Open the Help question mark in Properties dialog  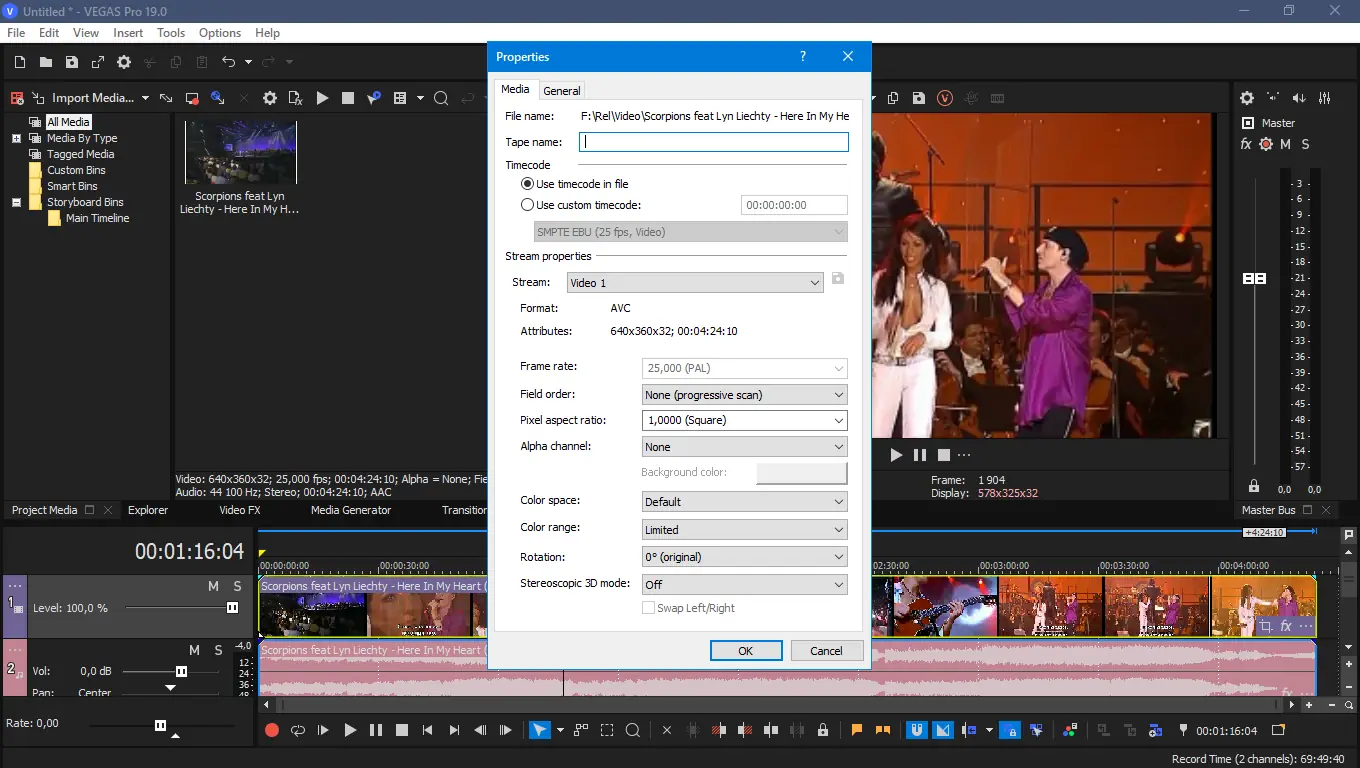803,57
